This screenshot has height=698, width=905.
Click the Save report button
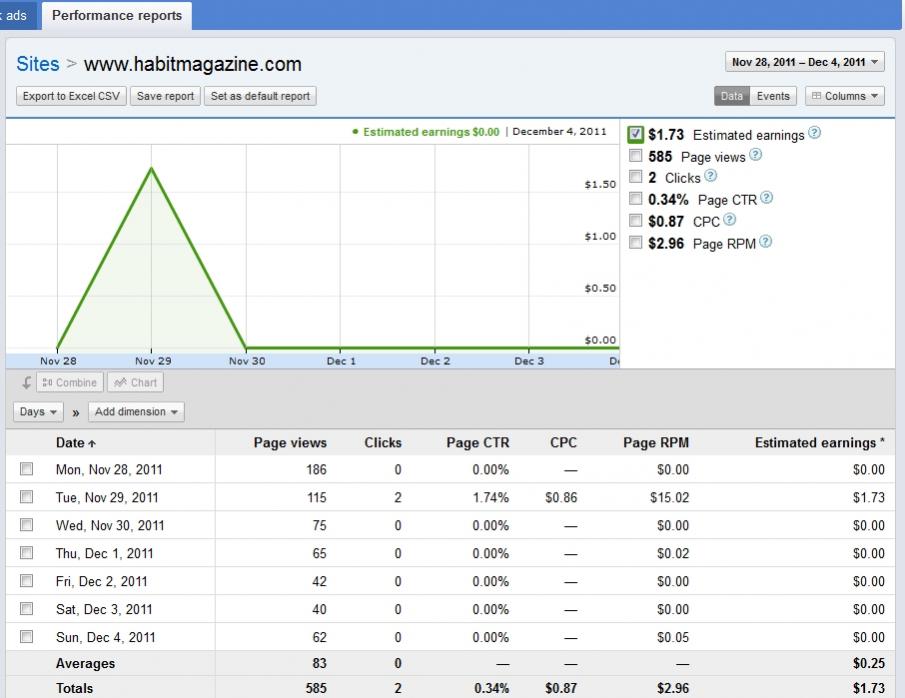point(166,96)
